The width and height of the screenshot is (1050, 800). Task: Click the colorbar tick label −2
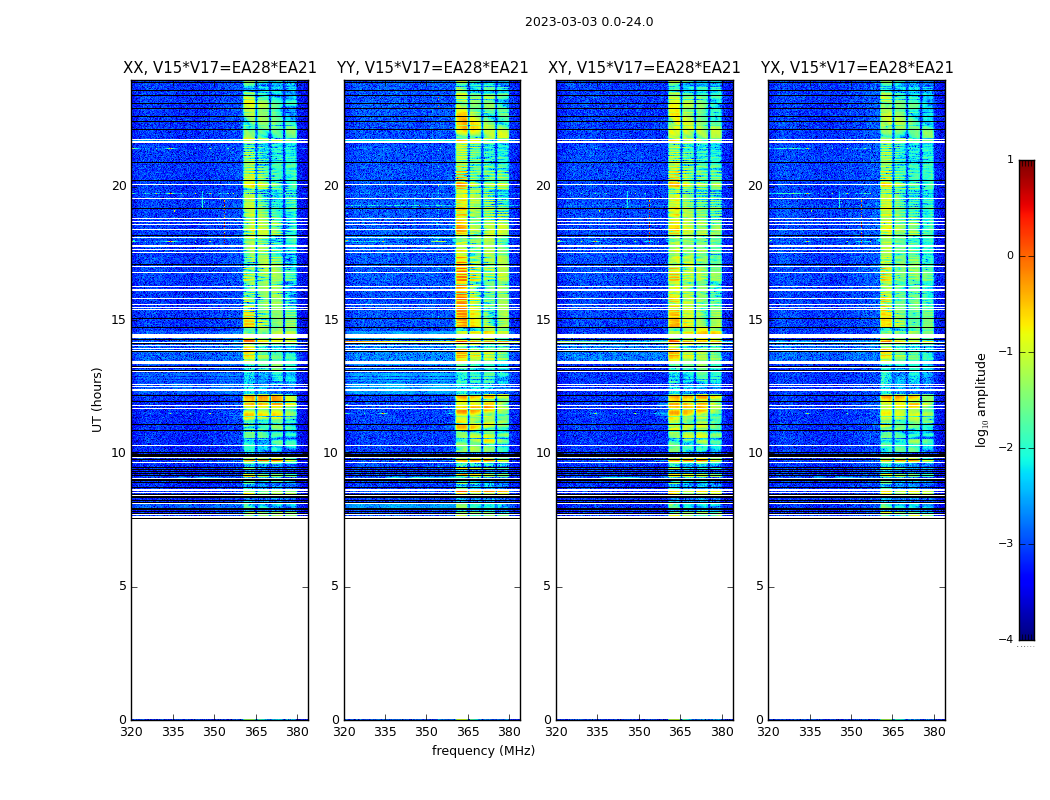(1008, 448)
